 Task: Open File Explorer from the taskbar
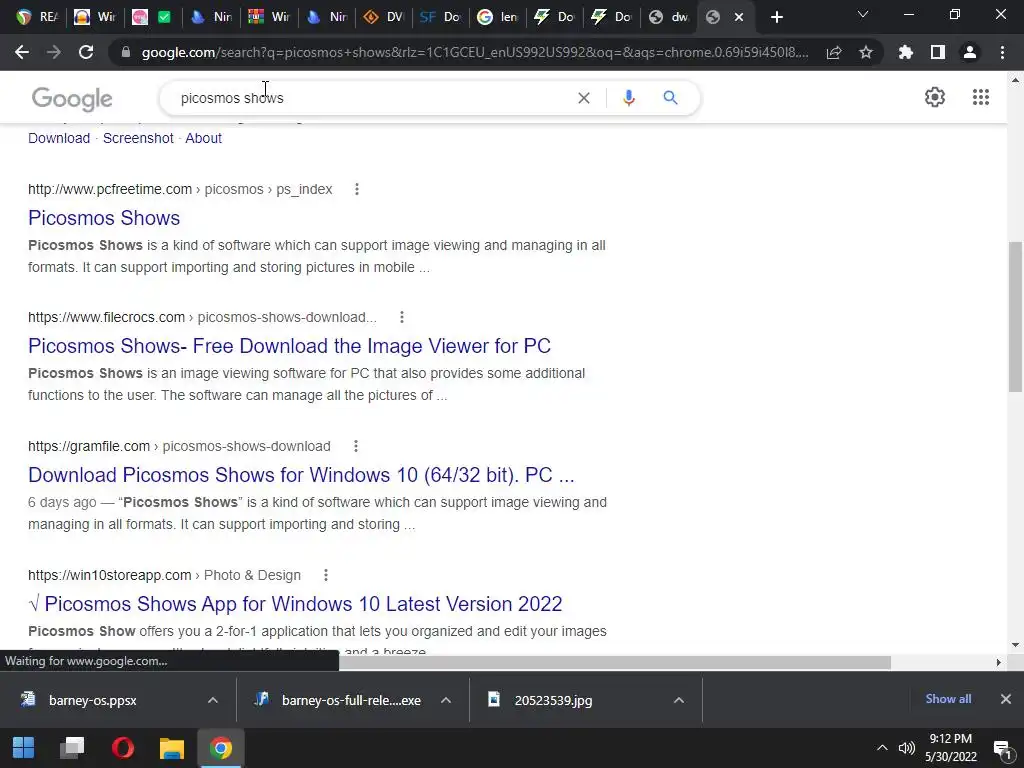pyautogui.click(x=172, y=748)
